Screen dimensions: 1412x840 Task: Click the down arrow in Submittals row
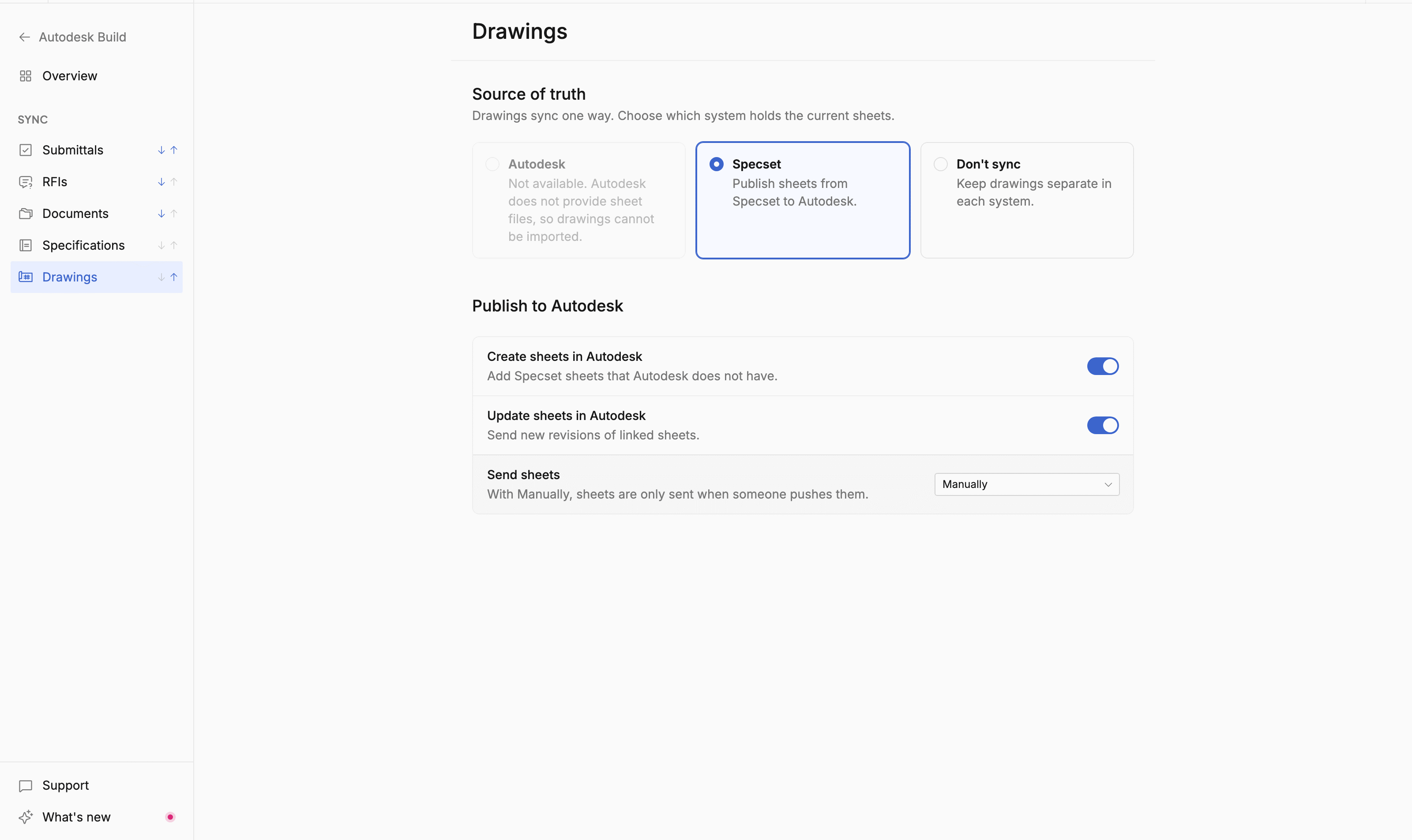pyautogui.click(x=161, y=150)
